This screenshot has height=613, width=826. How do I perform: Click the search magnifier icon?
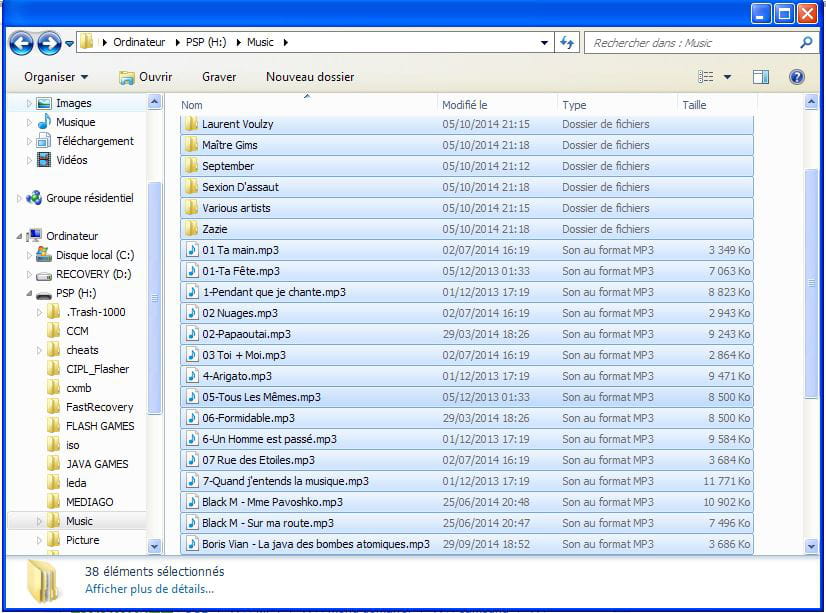coord(806,43)
